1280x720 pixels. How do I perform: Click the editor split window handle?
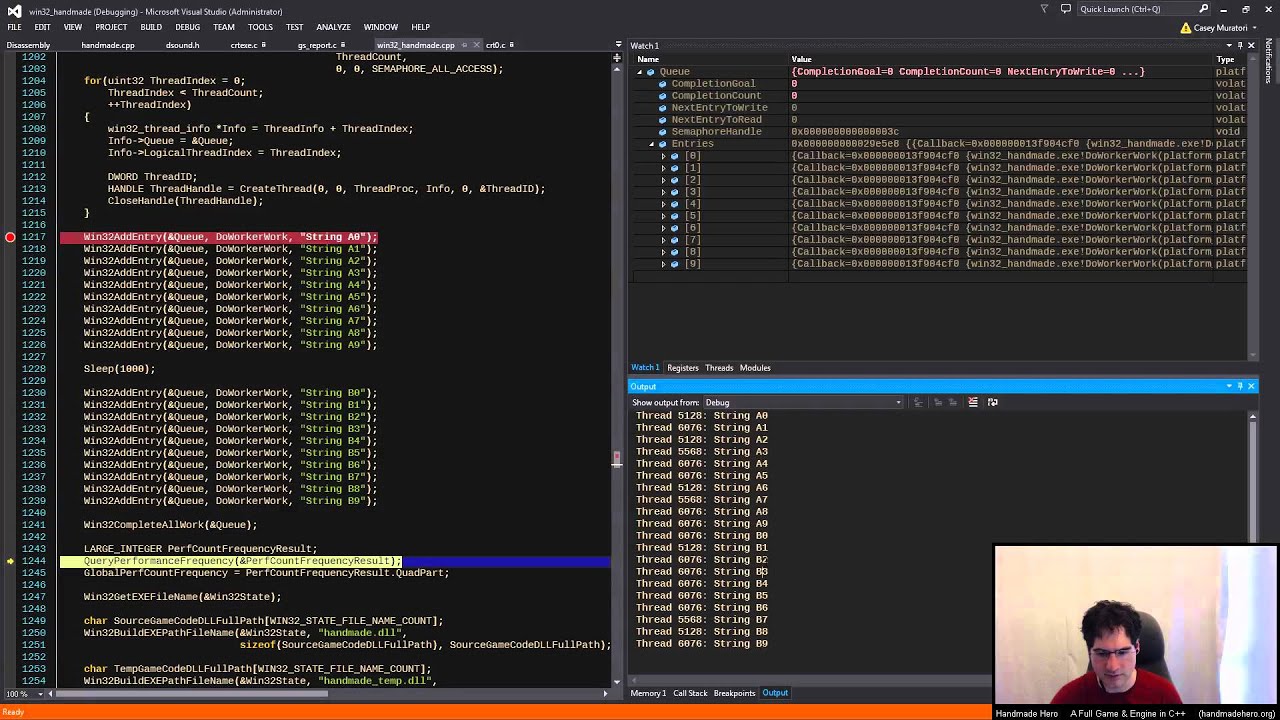(x=616, y=58)
